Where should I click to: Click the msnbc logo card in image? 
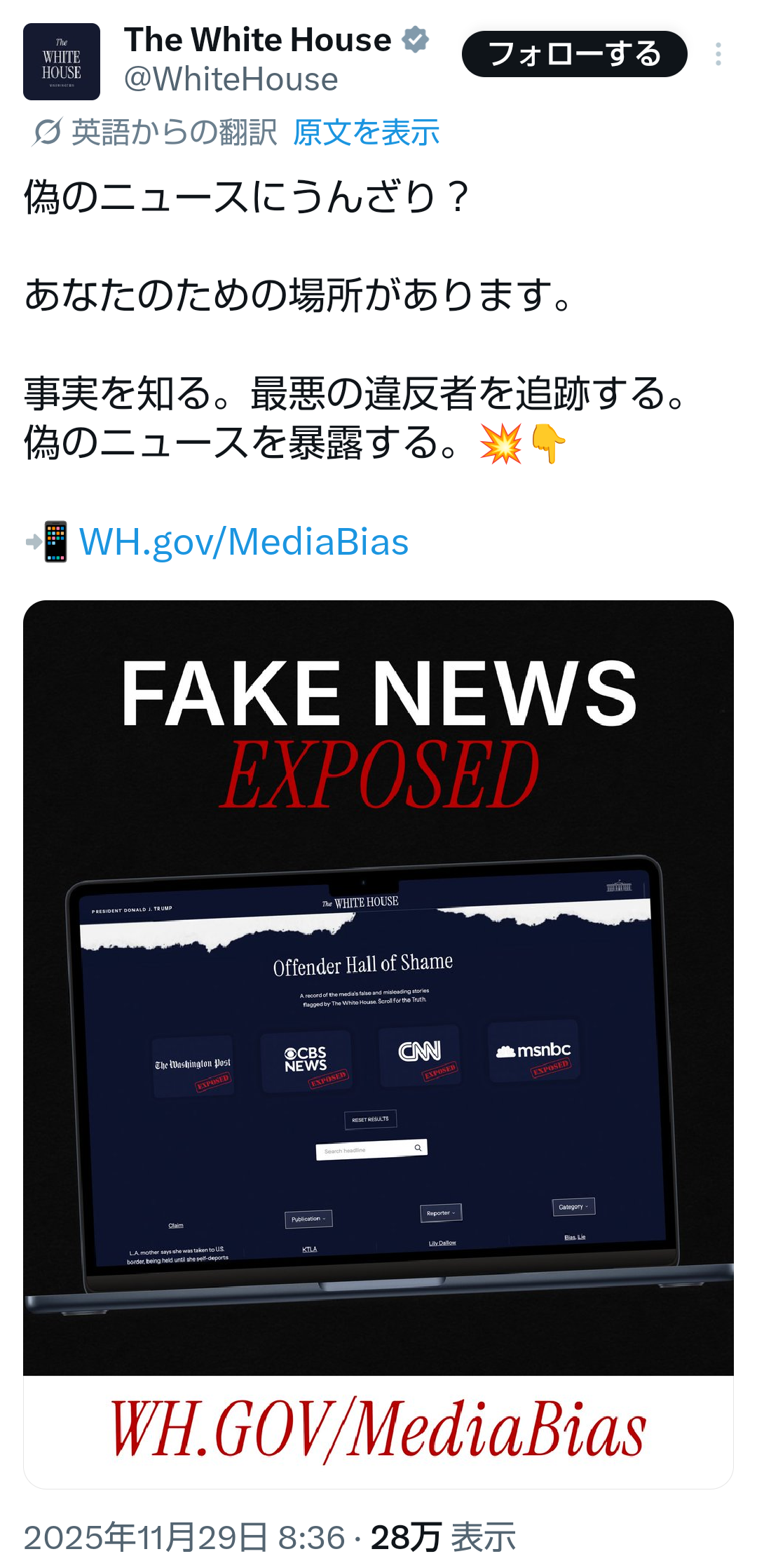pyautogui.click(x=534, y=1051)
